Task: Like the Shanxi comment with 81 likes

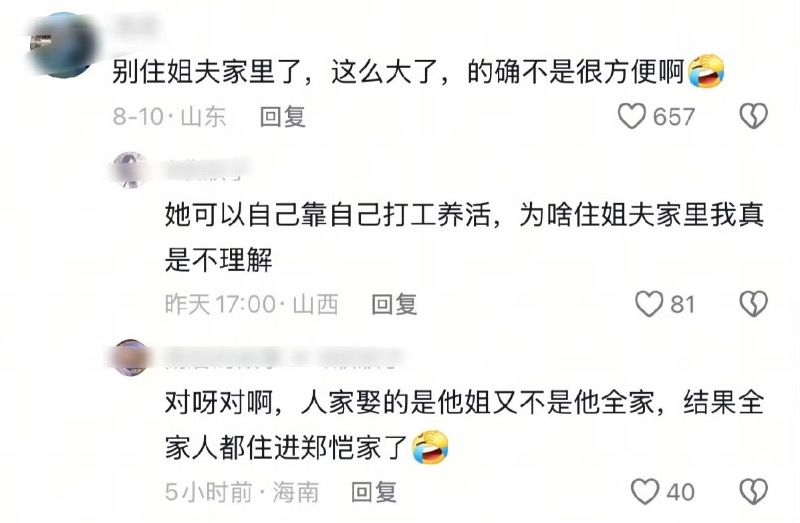Action: (649, 304)
